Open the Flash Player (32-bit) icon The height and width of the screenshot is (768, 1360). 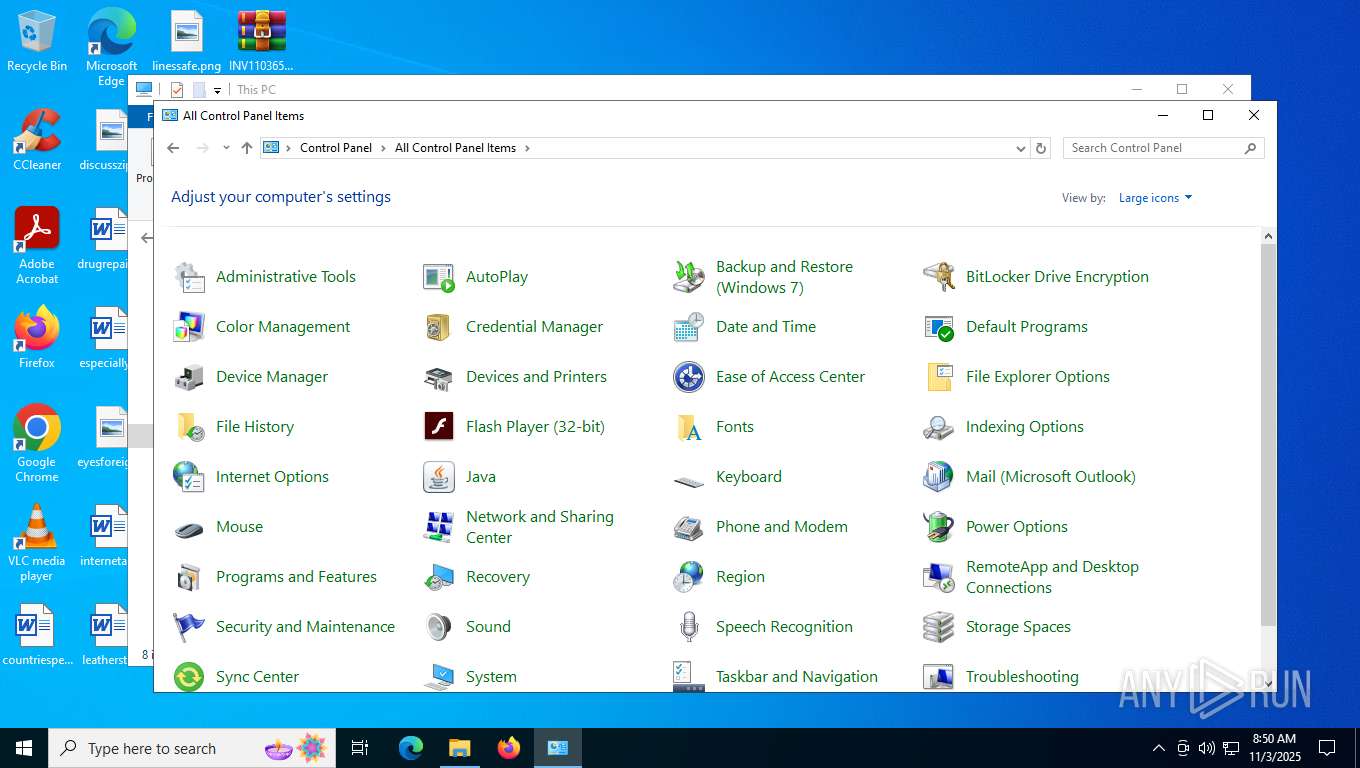click(x=439, y=427)
